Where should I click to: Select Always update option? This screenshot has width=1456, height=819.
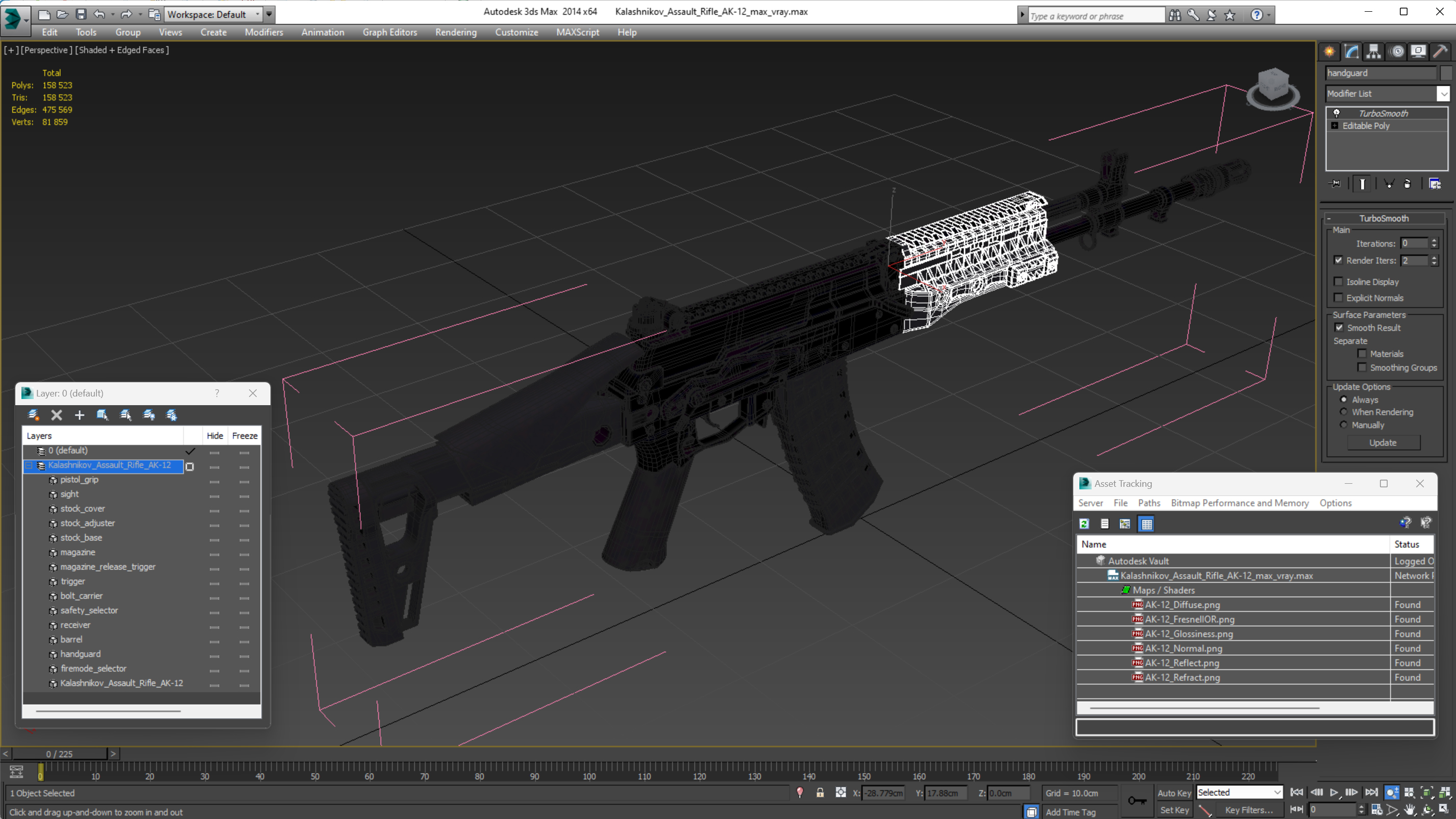pos(1344,399)
